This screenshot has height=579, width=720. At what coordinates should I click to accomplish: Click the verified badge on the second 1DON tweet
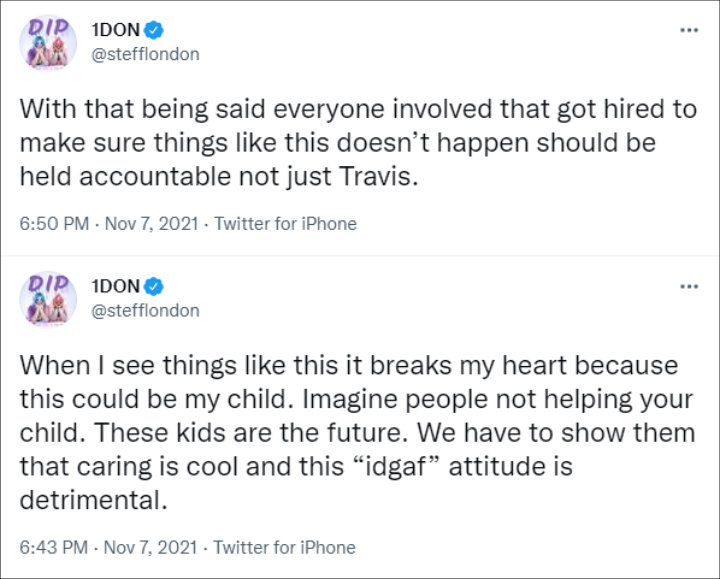coord(154,287)
